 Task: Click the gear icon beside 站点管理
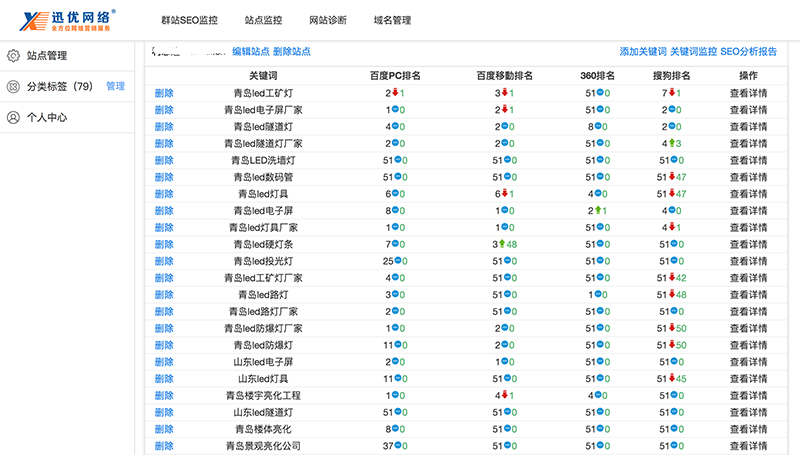point(13,56)
